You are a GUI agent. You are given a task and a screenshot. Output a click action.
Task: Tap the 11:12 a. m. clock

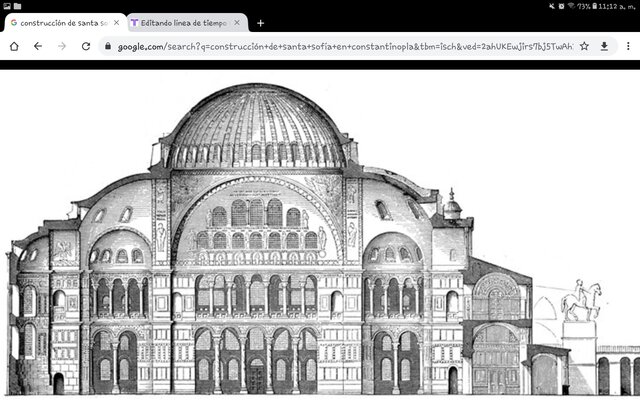(x=617, y=6)
